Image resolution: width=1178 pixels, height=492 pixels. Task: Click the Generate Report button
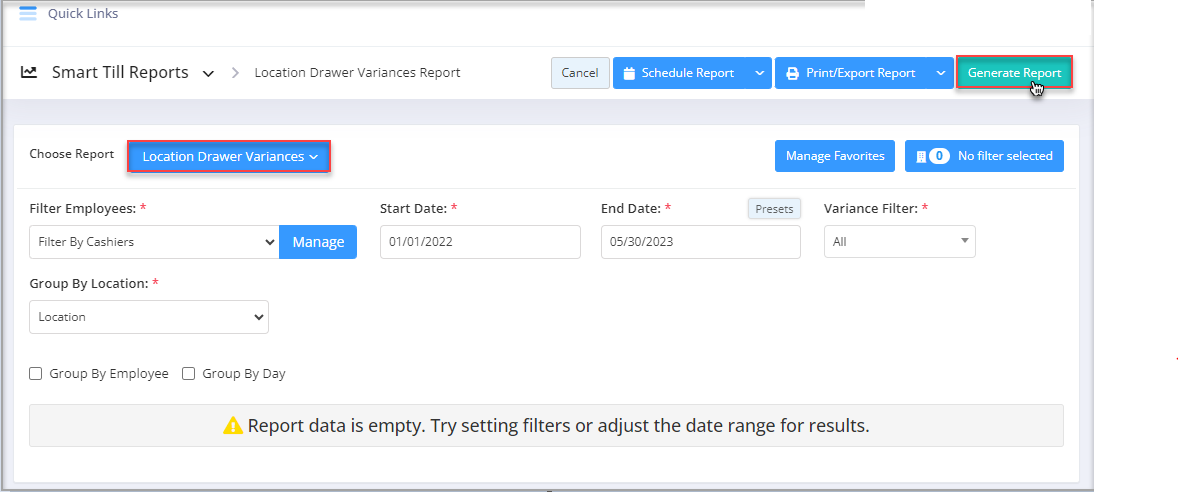[x=1014, y=73]
